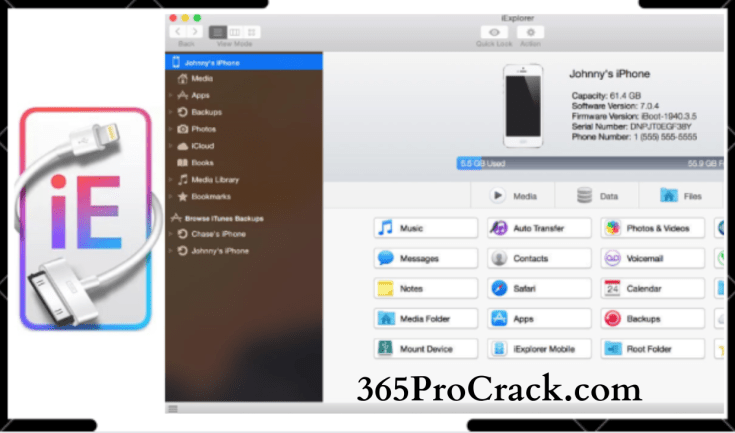Go back with the left arrow button

[178, 32]
